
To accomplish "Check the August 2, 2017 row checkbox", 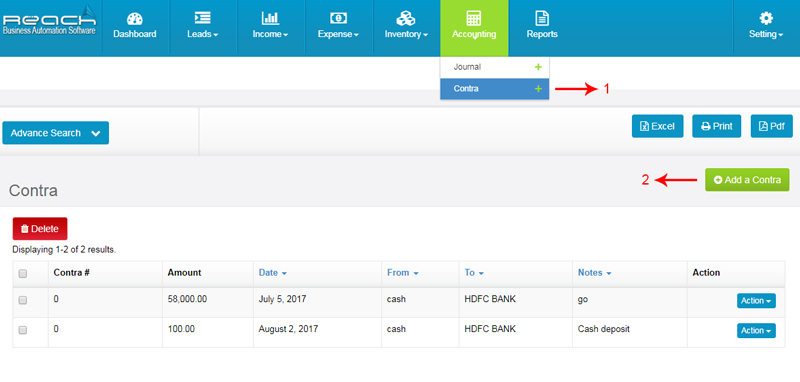I will point(22,330).
